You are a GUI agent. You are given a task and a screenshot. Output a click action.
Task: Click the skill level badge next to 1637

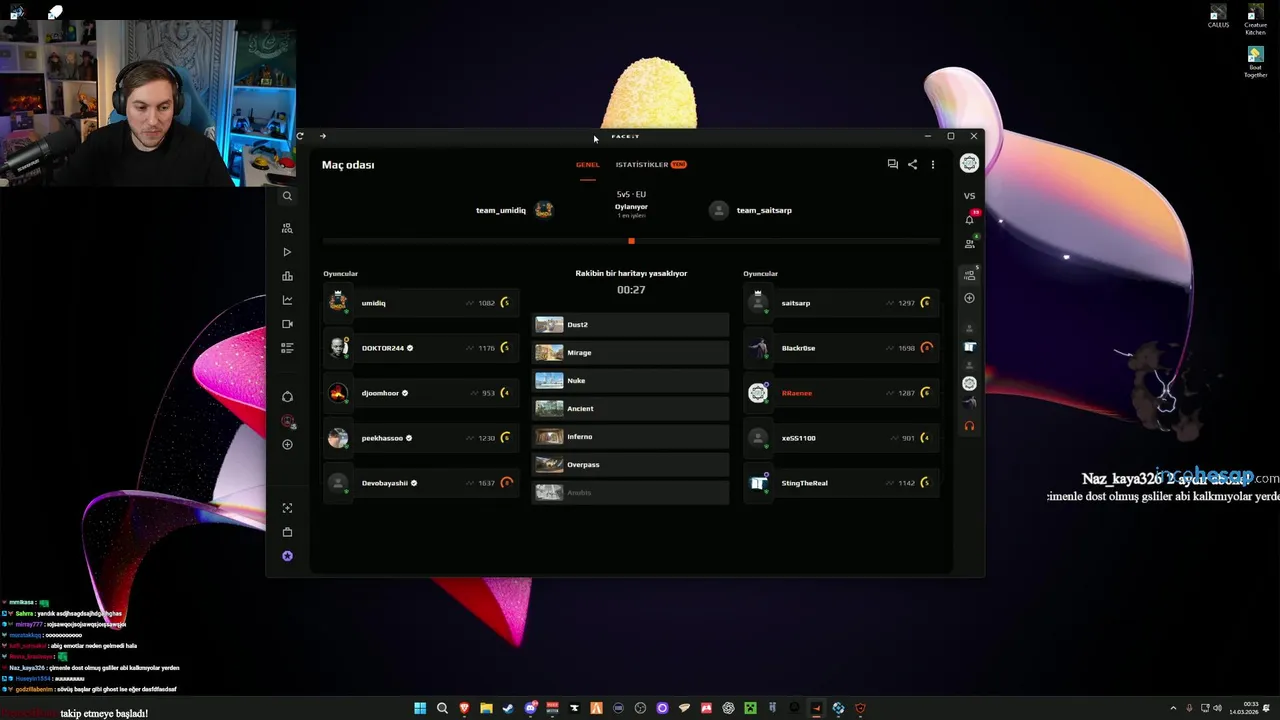(507, 483)
